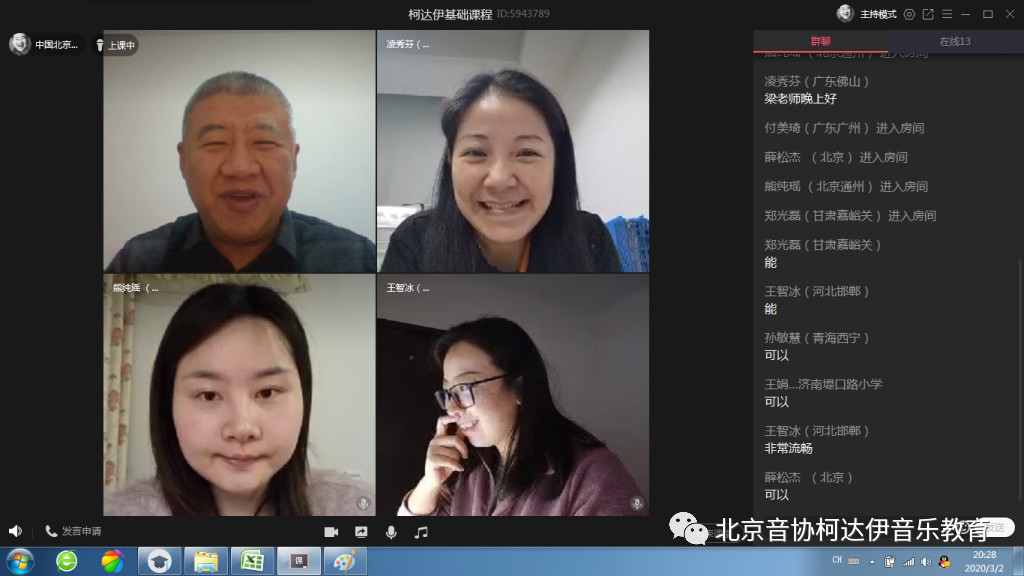1024x576 pixels.
Task: Click the message 梁老师晚上好
Action: [800, 99]
